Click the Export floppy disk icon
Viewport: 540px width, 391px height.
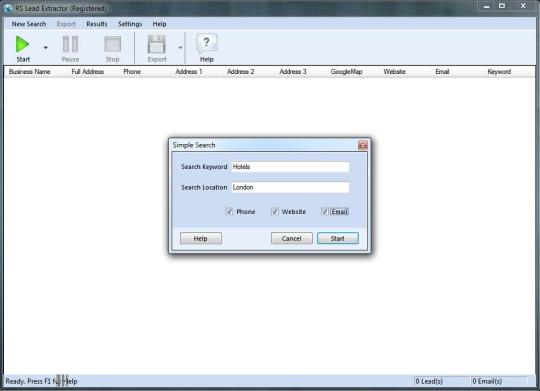tap(157, 44)
